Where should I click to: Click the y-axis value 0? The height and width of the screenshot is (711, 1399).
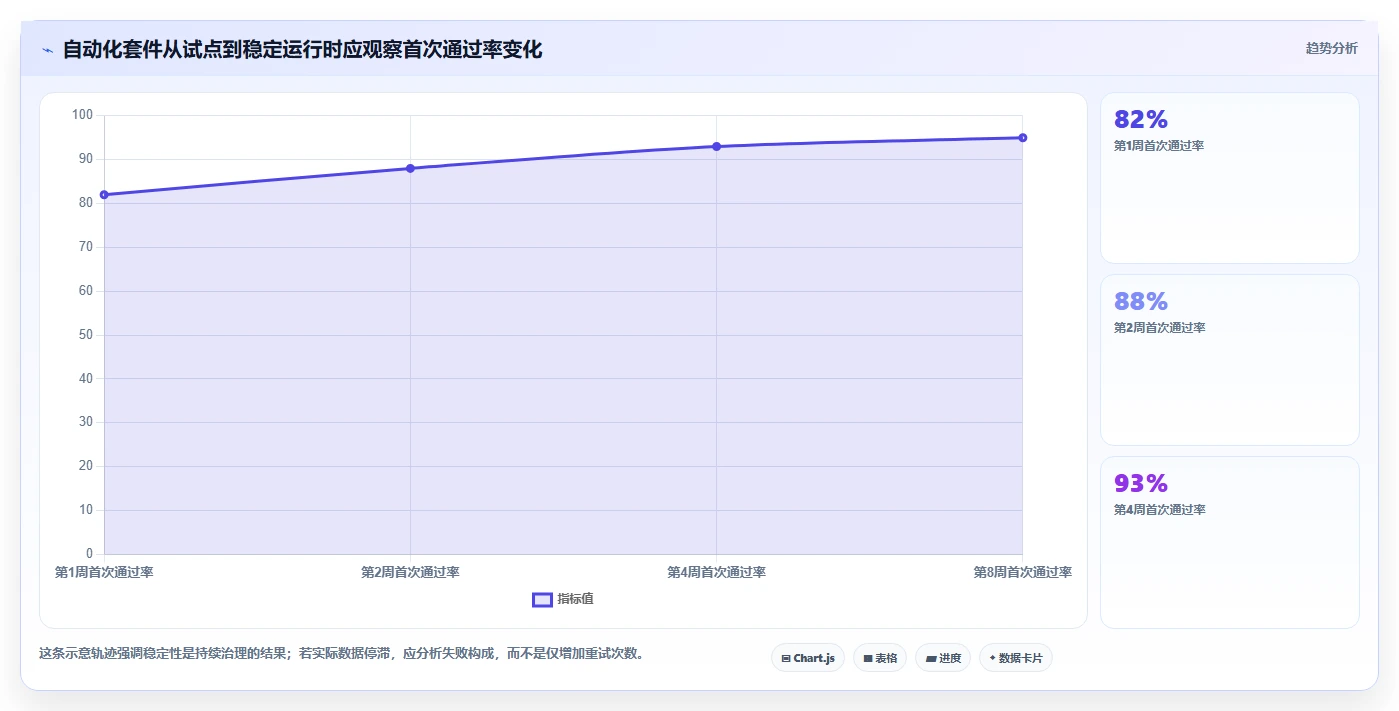click(89, 554)
